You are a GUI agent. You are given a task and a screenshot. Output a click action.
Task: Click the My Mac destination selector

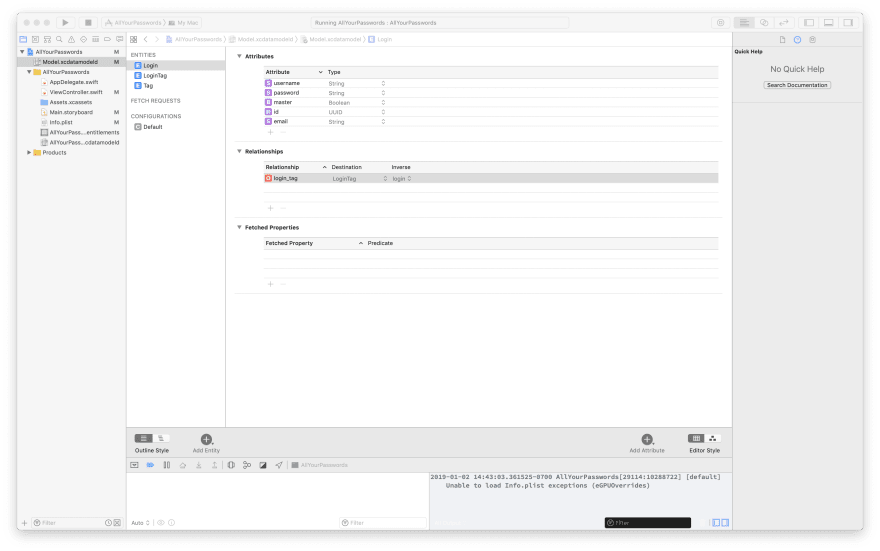(184, 23)
